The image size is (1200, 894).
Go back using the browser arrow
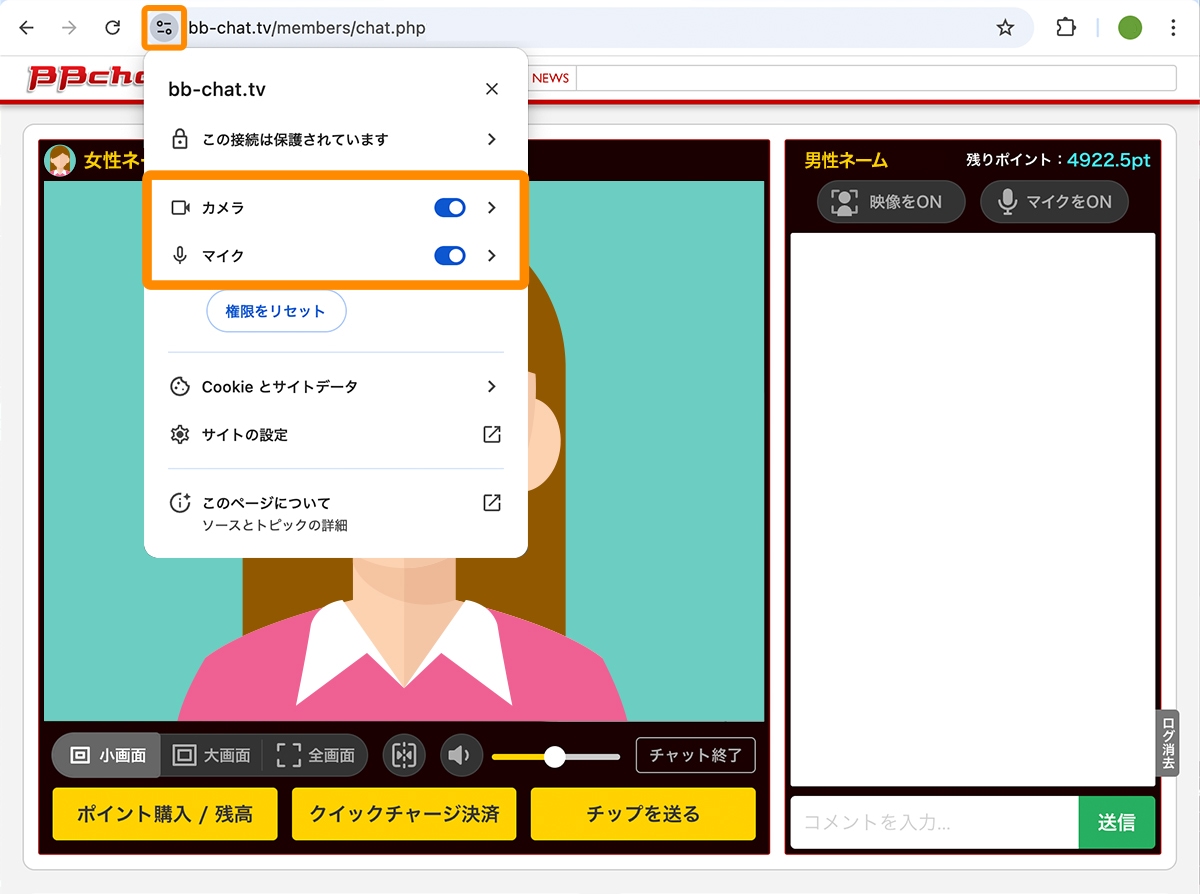click(26, 27)
